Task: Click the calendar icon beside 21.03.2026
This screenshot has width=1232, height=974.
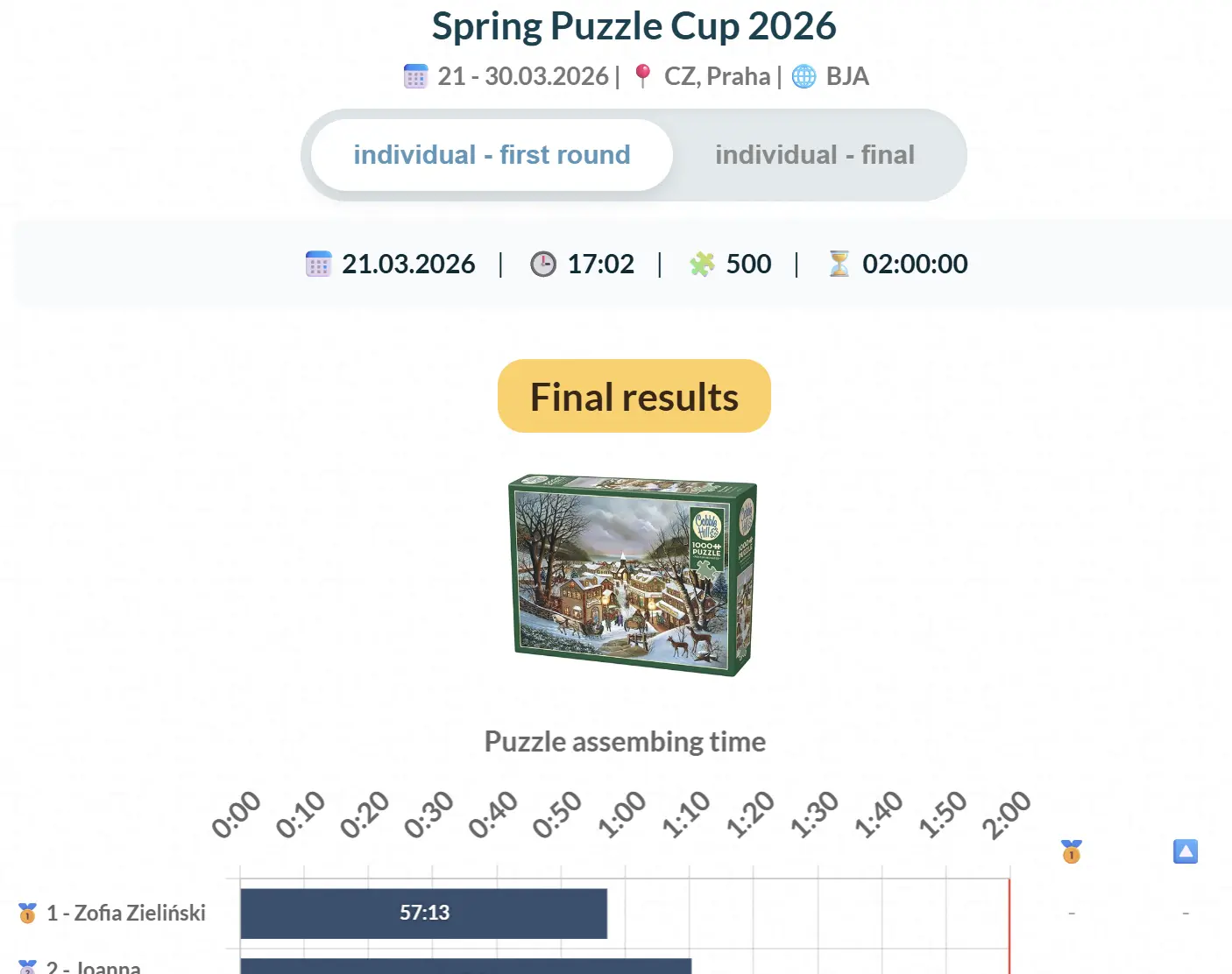Action: tap(318, 264)
